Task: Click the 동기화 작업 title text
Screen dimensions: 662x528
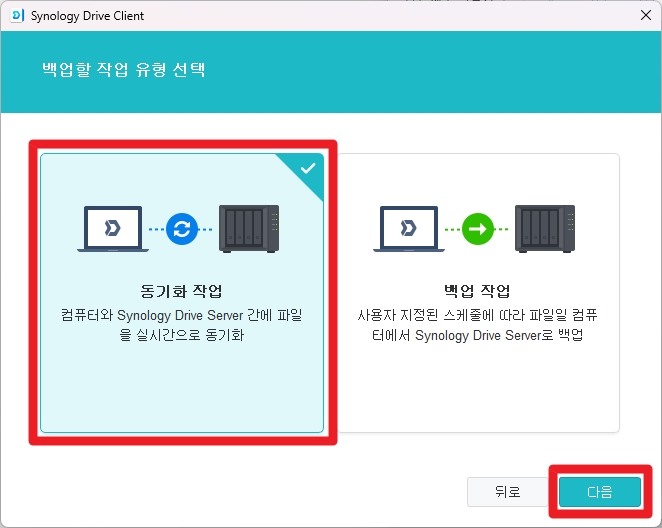Action: 181,291
